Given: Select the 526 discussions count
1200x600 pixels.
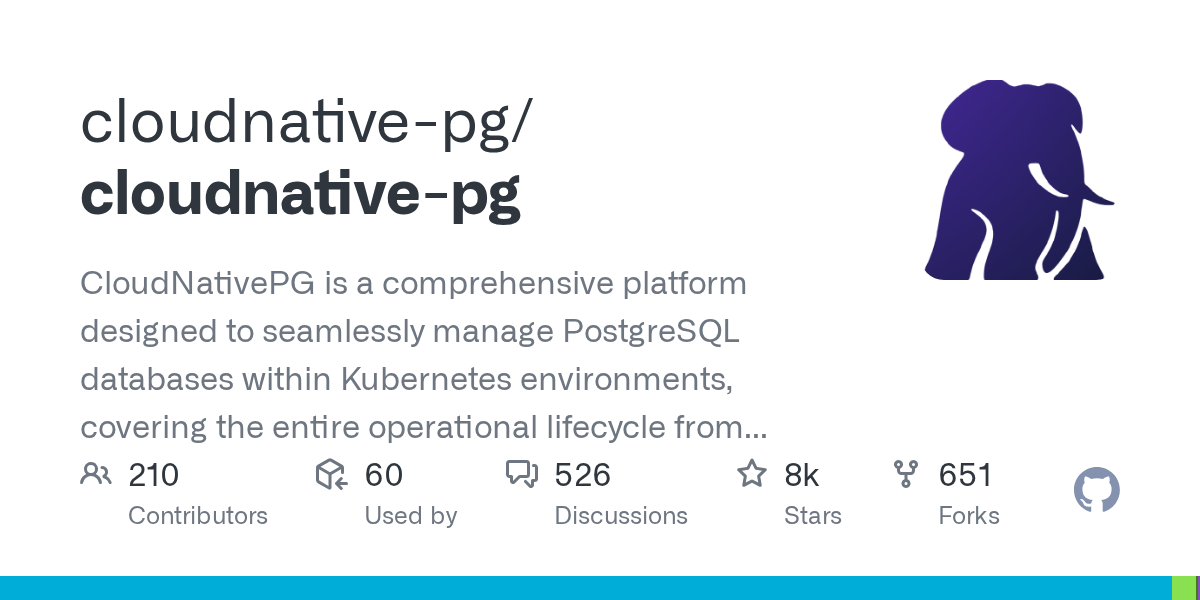Looking at the screenshot, I should click(582, 475).
